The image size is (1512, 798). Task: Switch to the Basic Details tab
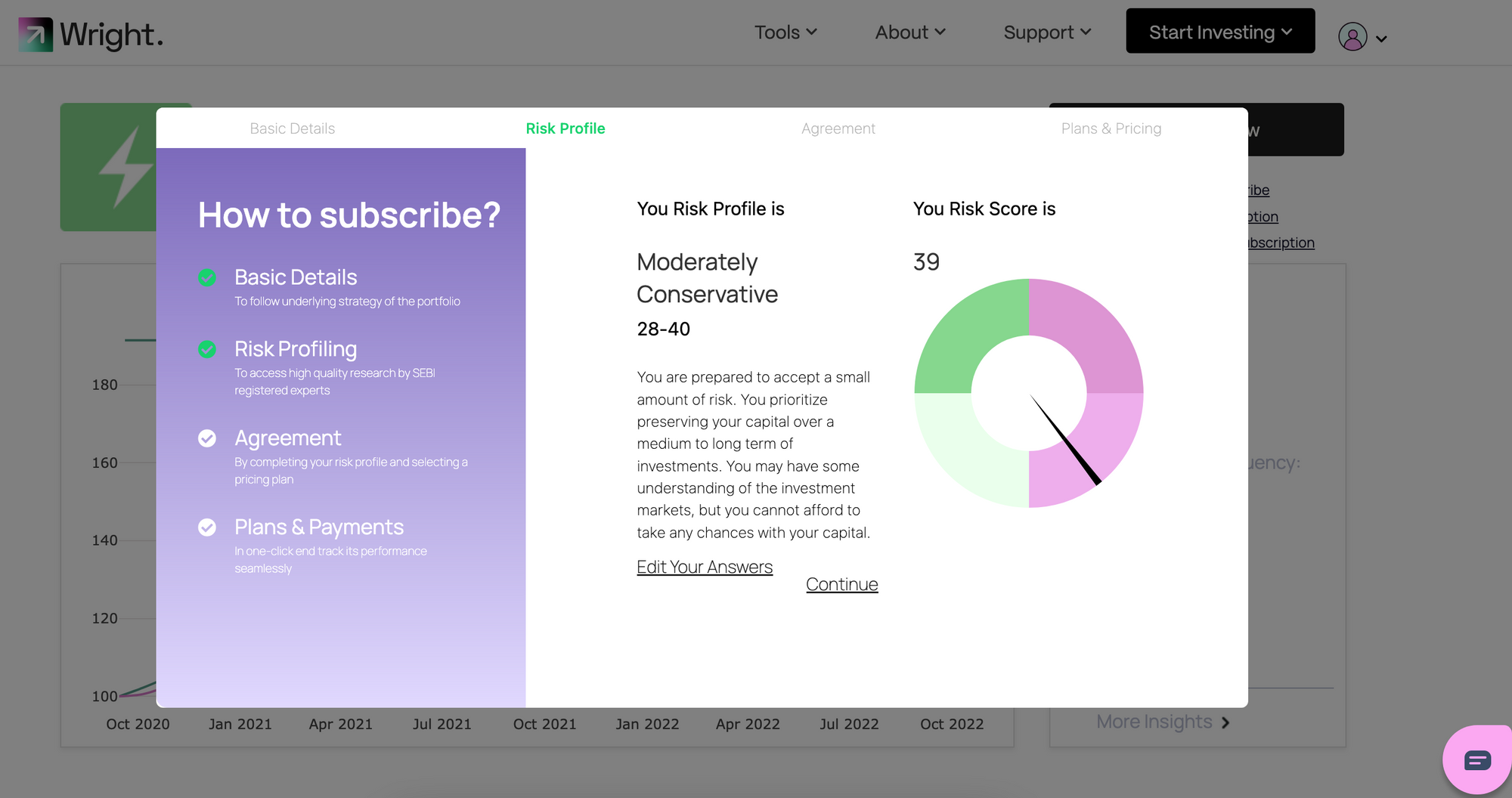pyautogui.click(x=293, y=128)
